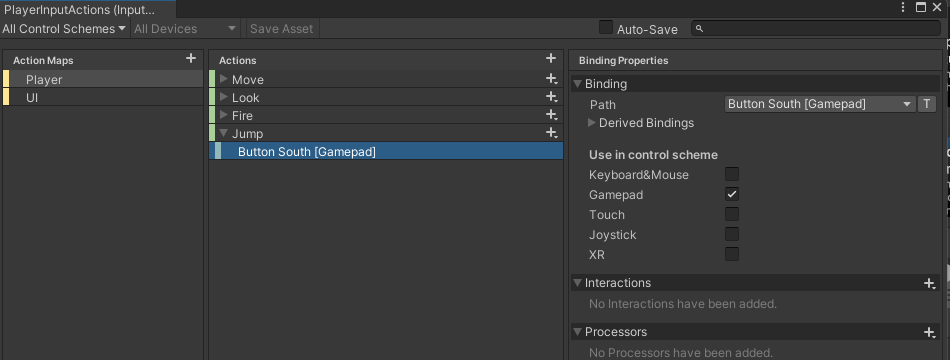
Task: Add binding to Jump action
Action: [551, 133]
